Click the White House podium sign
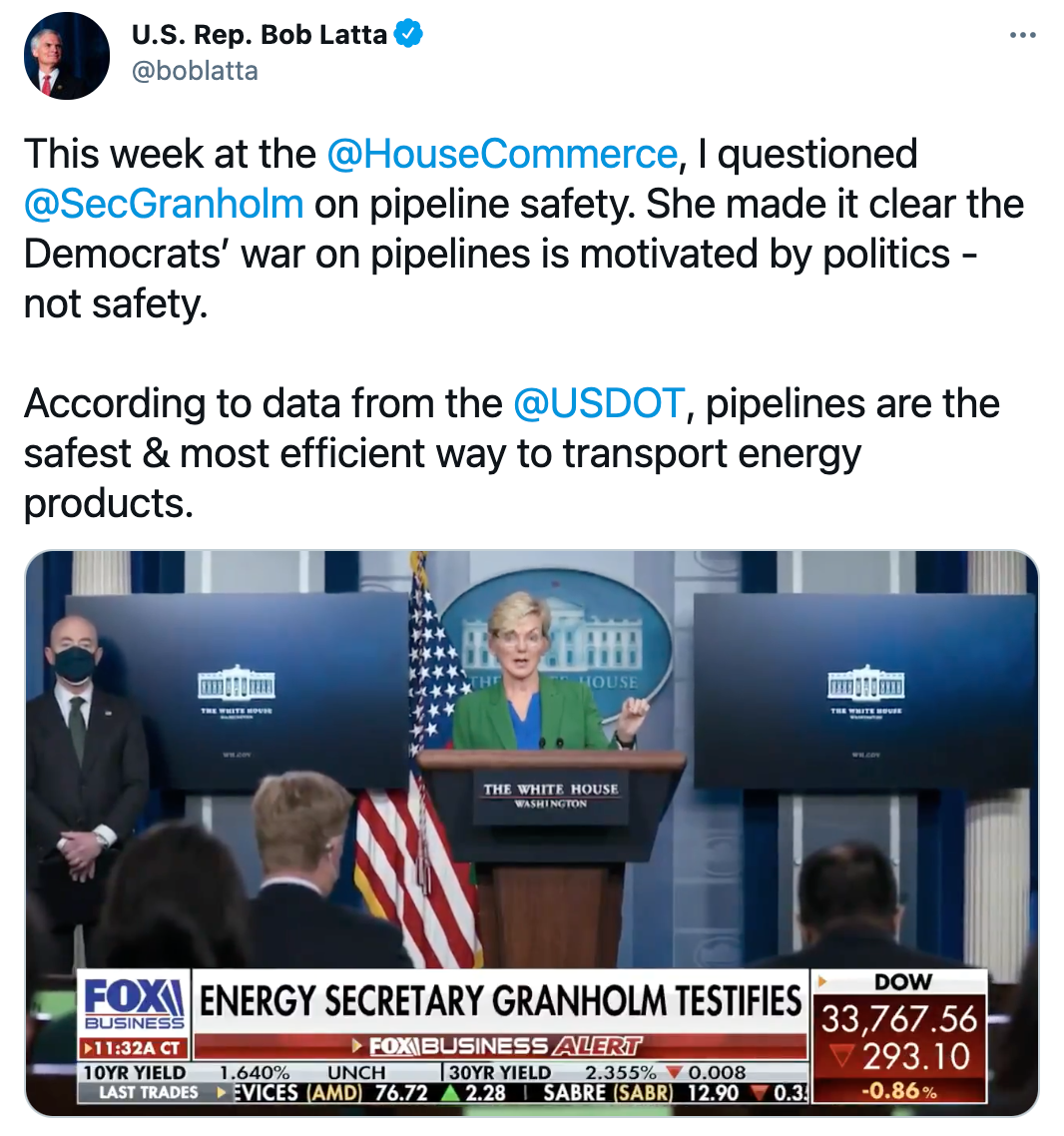 (550, 796)
